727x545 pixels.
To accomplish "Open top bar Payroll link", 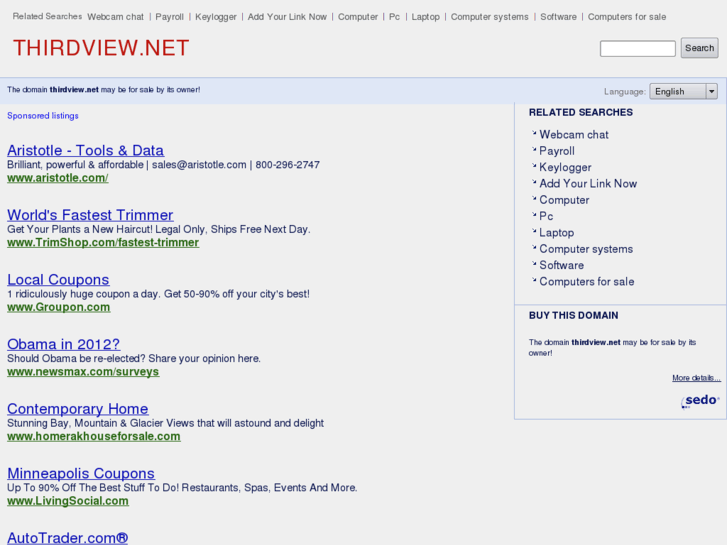I will point(169,17).
